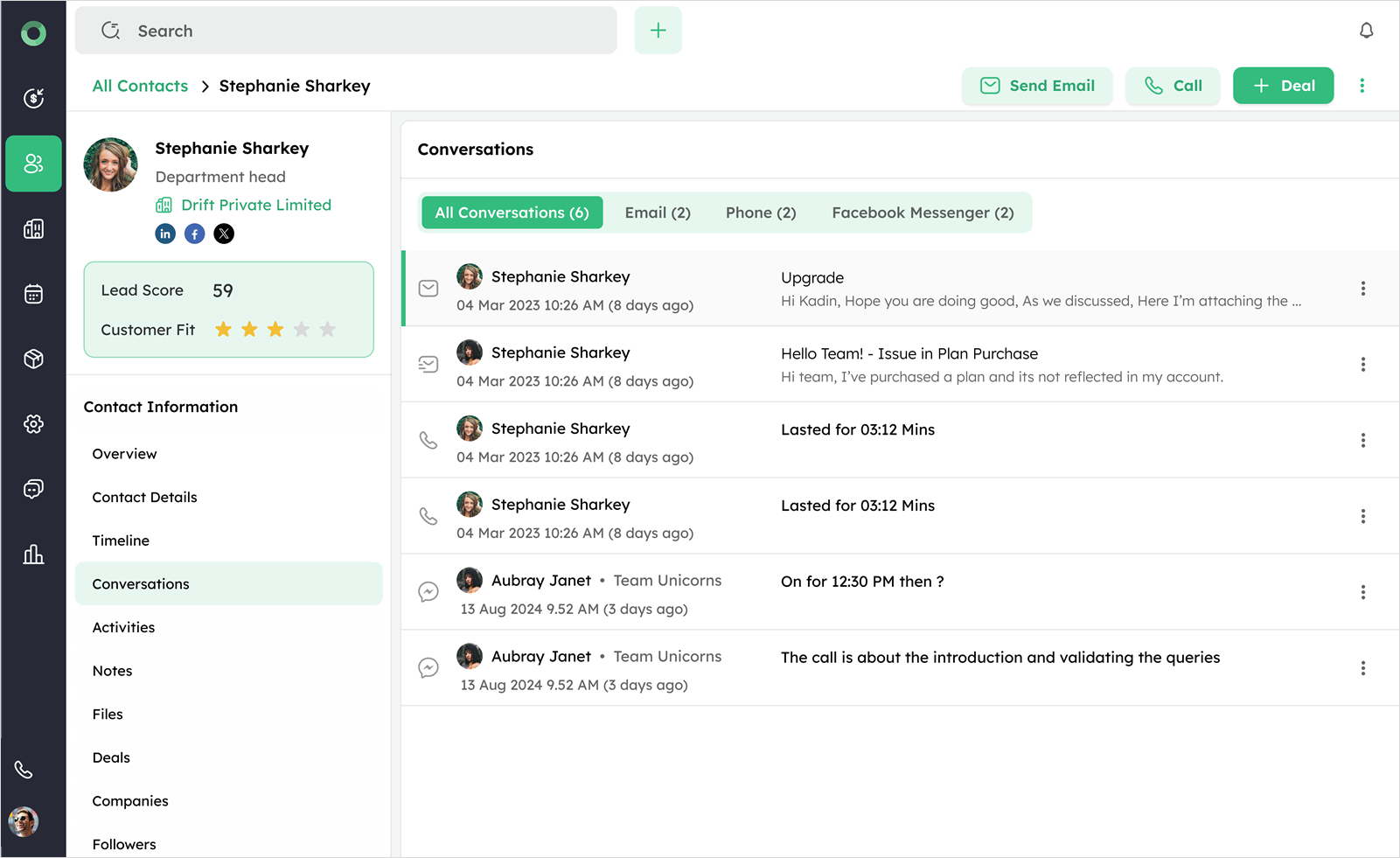
Task: Open the X (Twitter) profile icon
Action: 224,234
